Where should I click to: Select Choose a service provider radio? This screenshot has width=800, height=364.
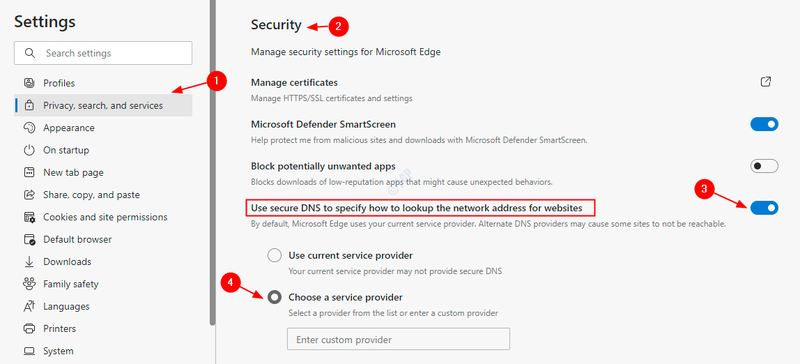pyautogui.click(x=274, y=297)
